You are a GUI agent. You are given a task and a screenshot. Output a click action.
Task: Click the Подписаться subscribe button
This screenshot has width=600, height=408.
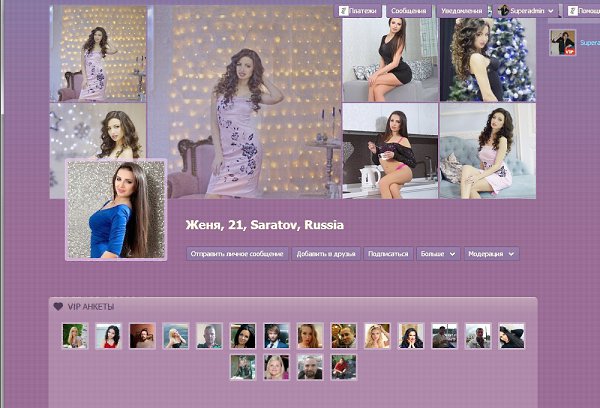point(388,253)
